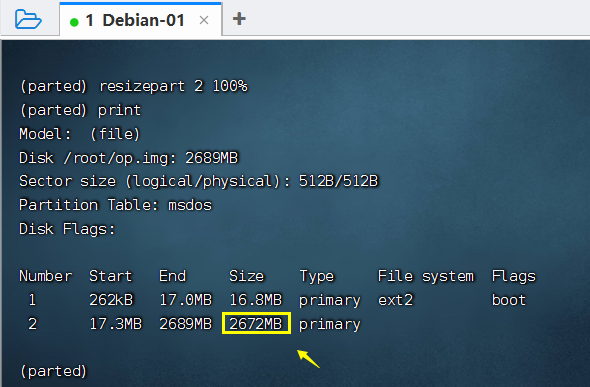
Task: Click the 'File system' column header
Action: (426, 276)
